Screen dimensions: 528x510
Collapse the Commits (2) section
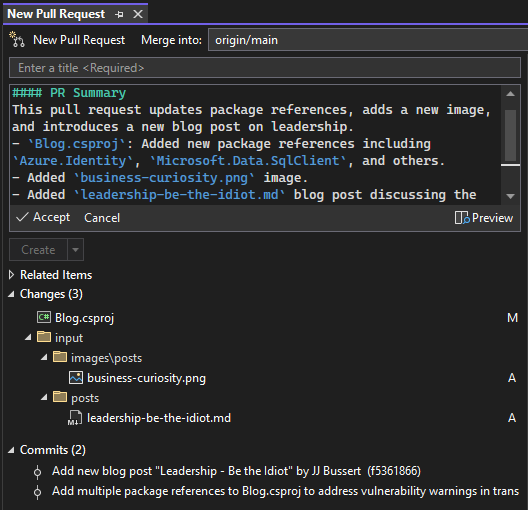[x=11, y=450]
